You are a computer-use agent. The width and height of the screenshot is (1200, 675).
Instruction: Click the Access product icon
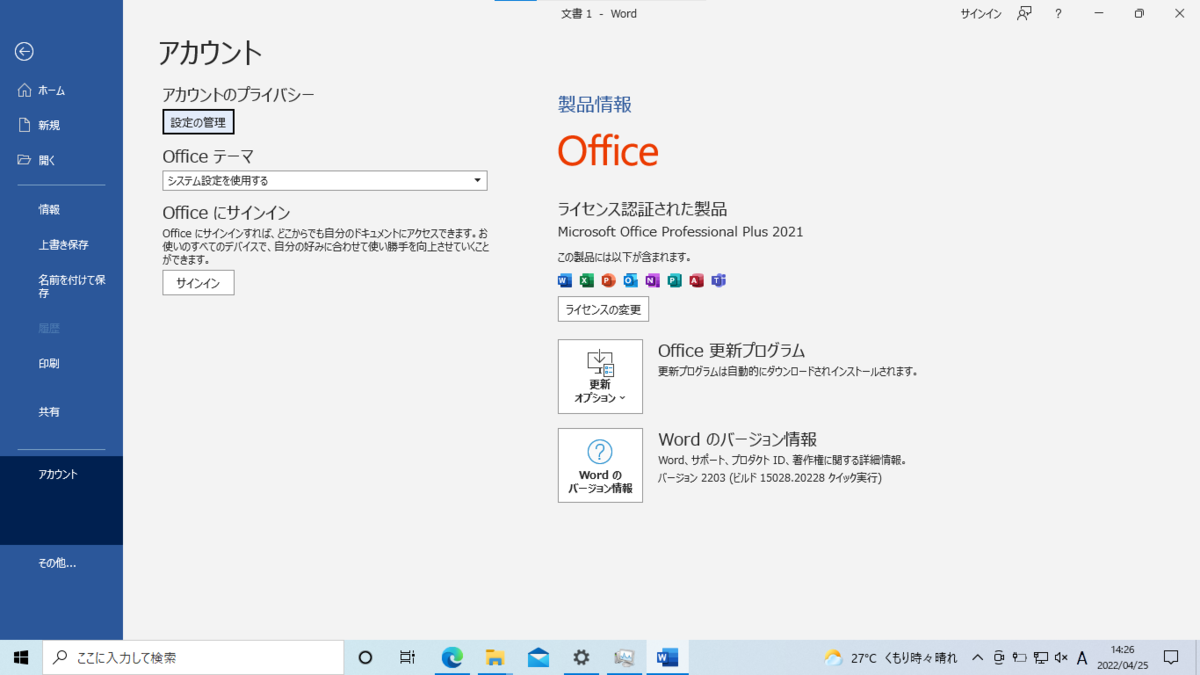point(696,281)
